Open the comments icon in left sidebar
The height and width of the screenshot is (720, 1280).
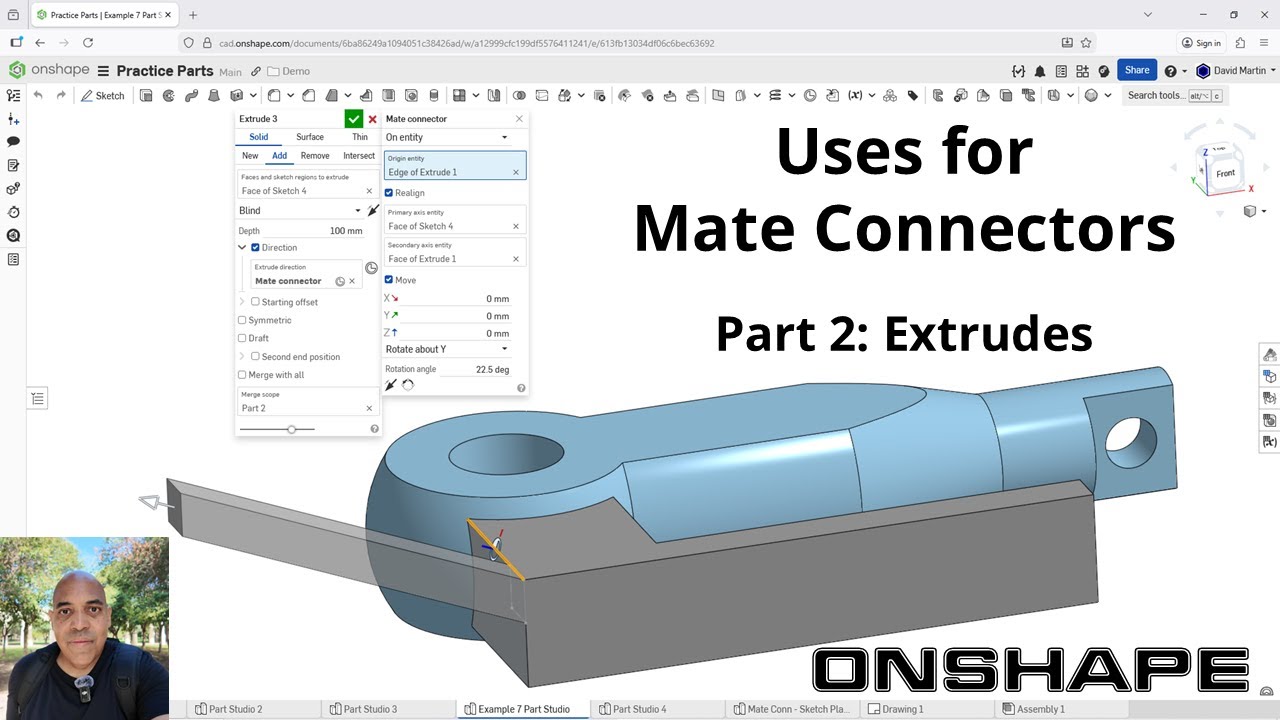pos(13,142)
